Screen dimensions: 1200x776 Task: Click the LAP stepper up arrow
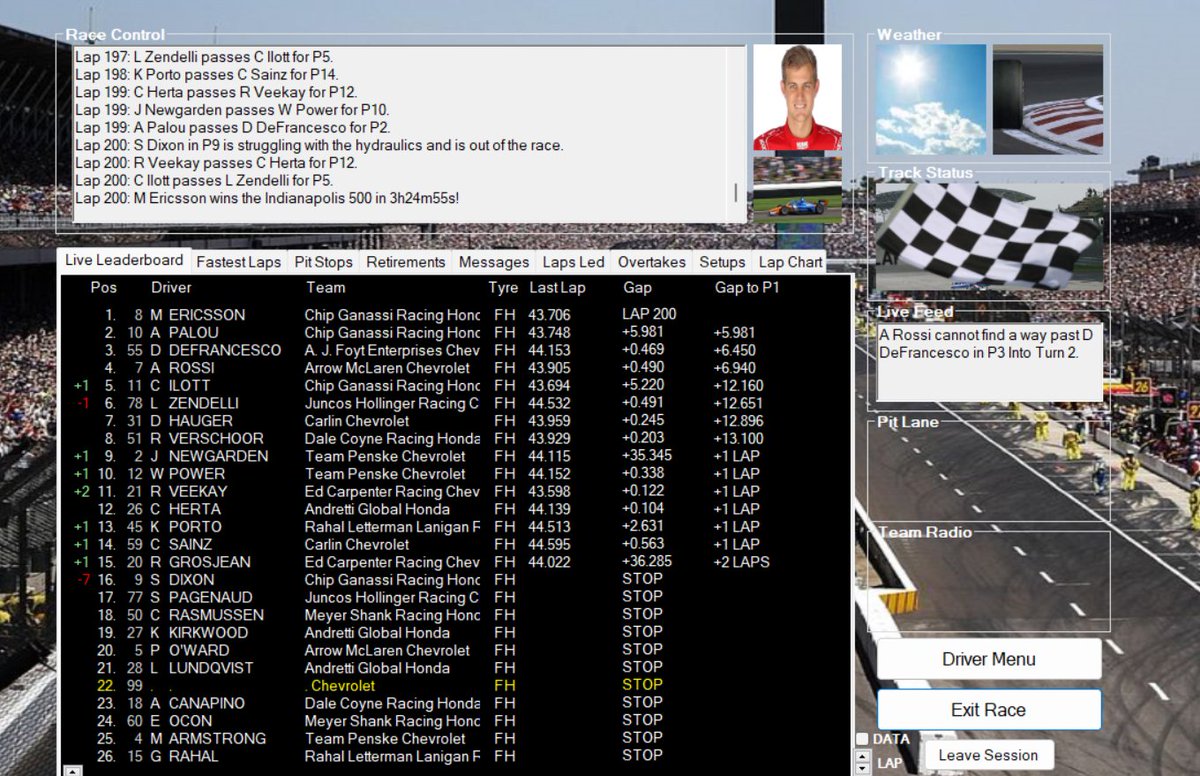tap(864, 757)
